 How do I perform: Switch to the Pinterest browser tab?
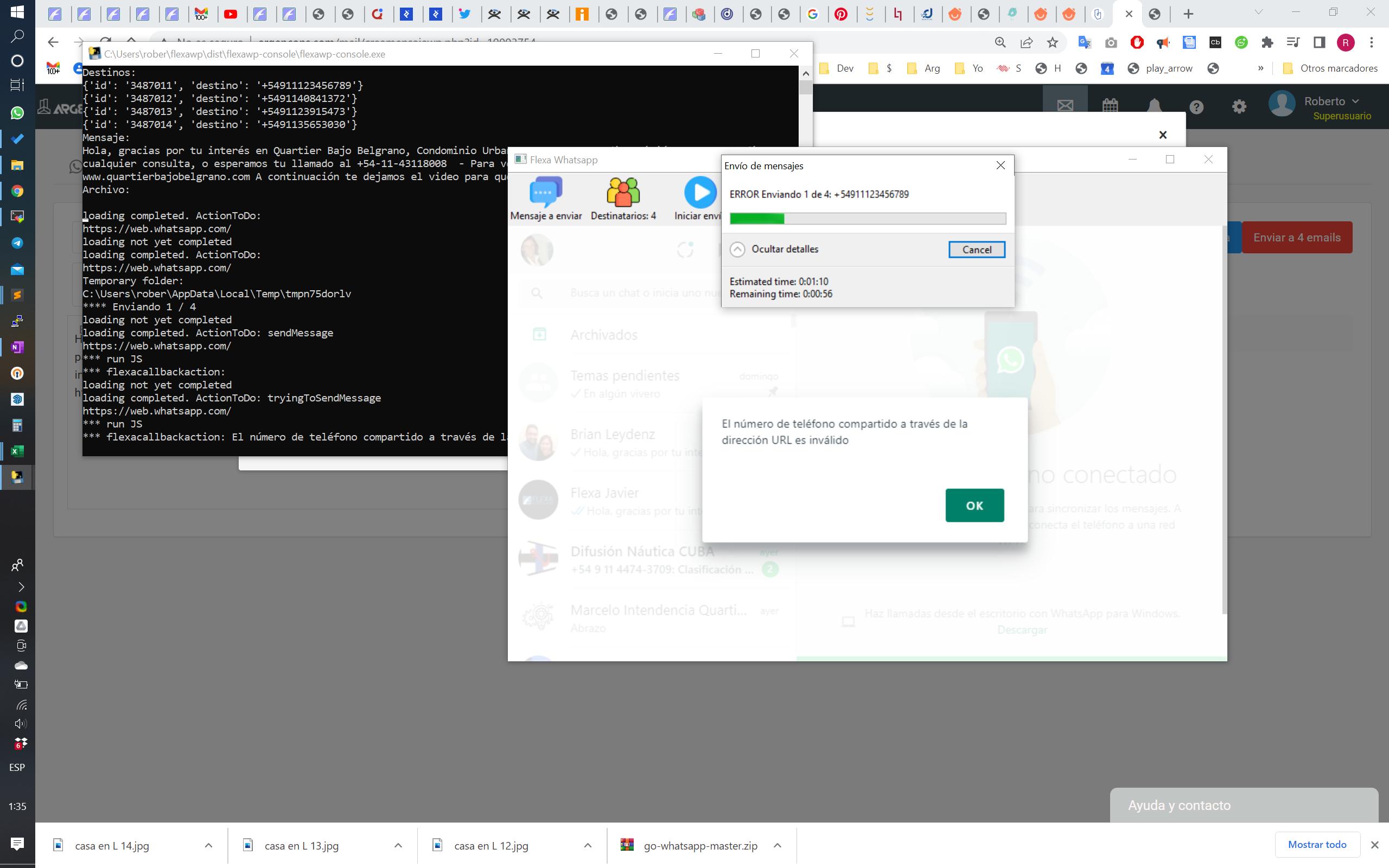point(841,14)
